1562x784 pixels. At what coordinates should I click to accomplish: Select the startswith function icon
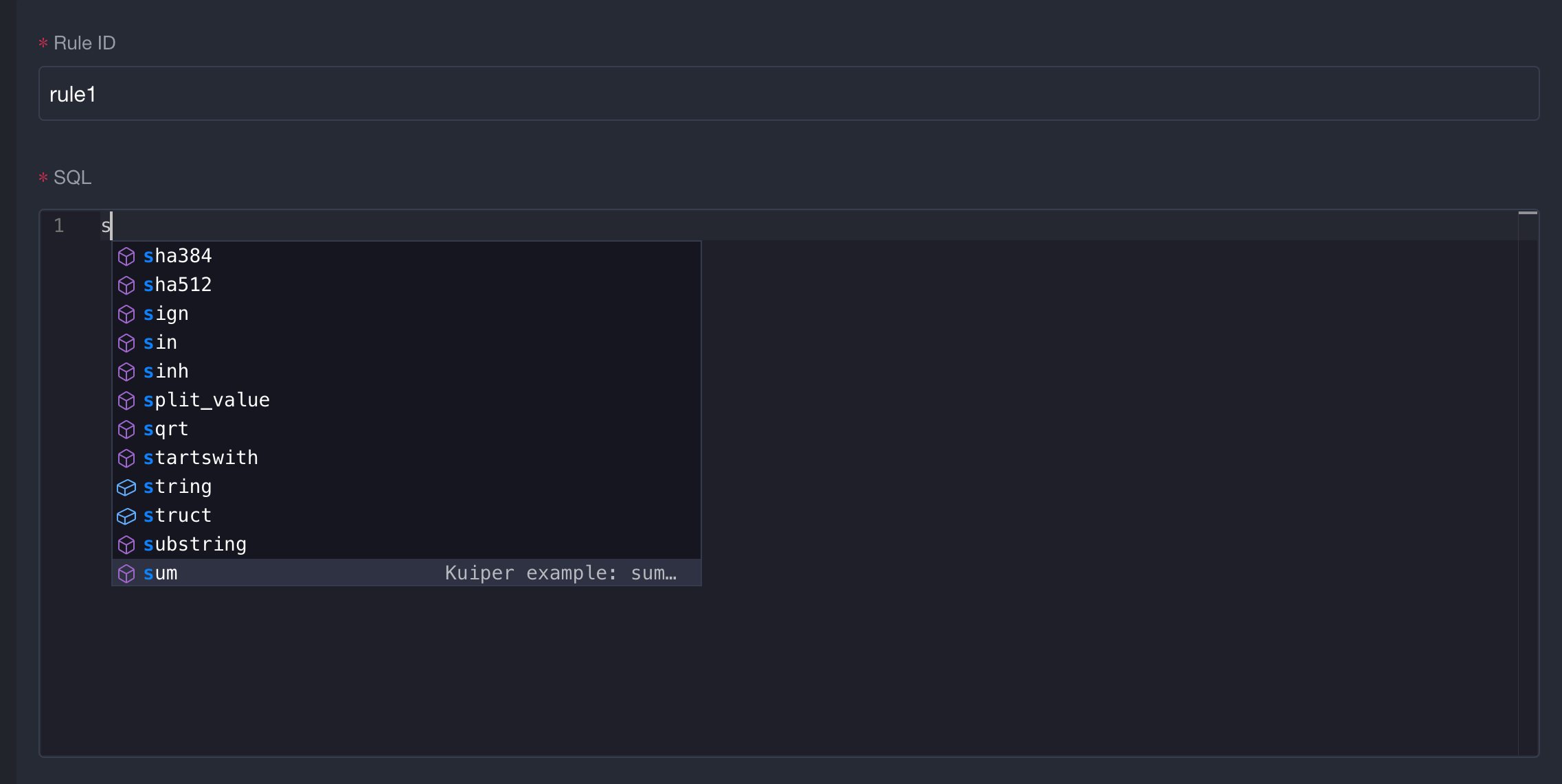pyautogui.click(x=127, y=457)
